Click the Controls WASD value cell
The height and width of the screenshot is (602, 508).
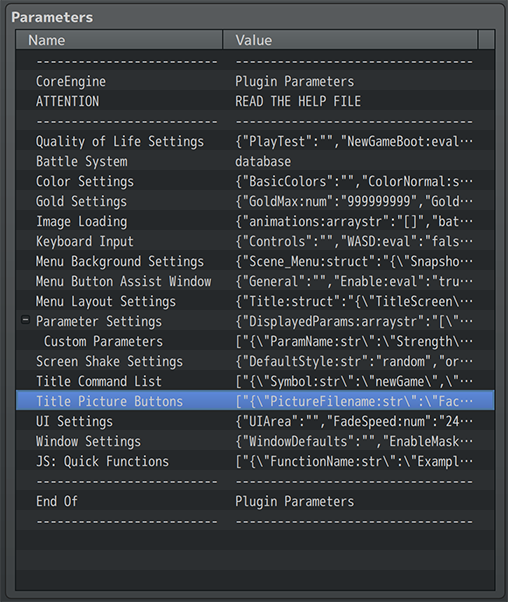354,241
